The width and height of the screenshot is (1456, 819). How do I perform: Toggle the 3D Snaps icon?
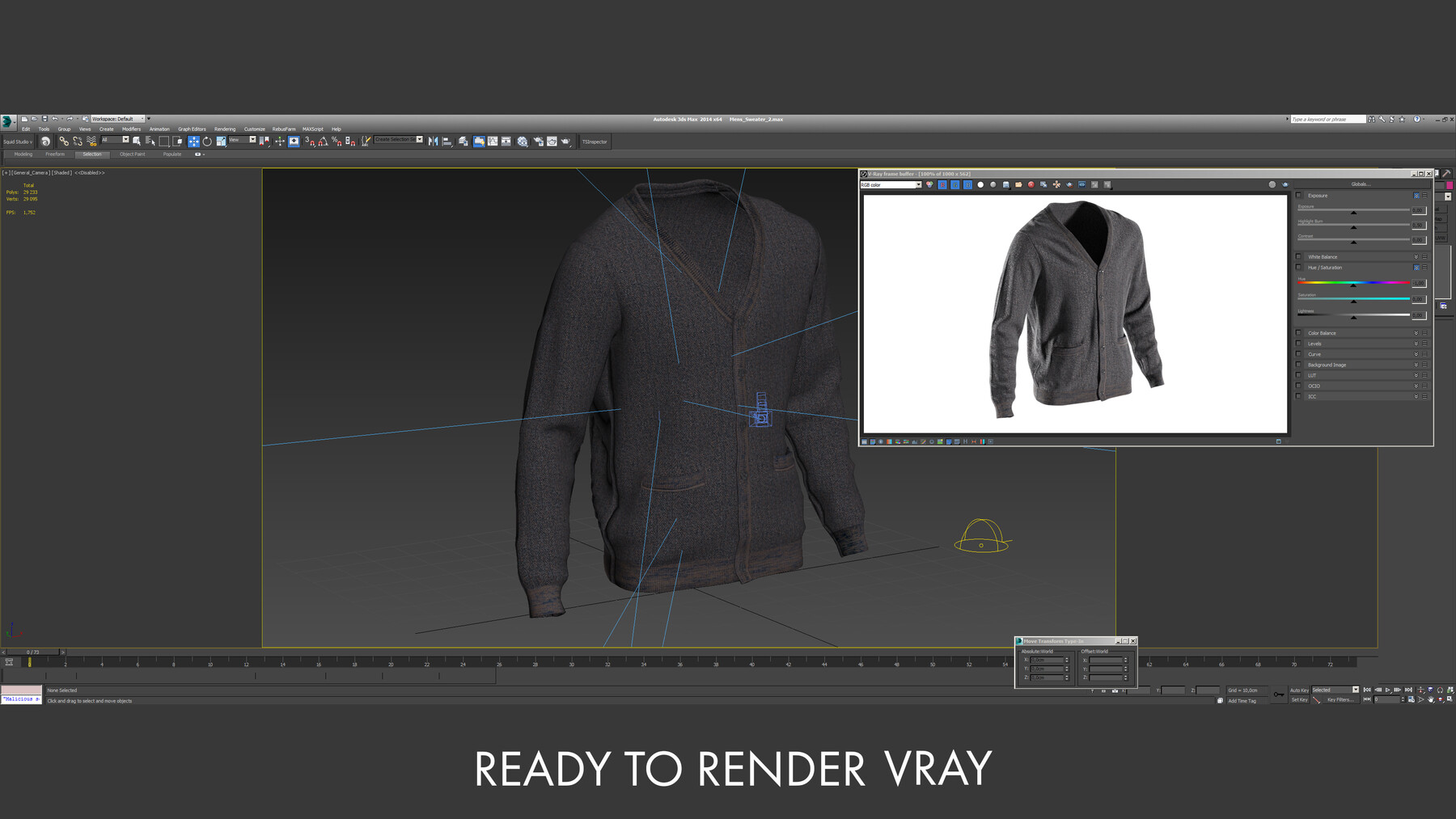(310, 141)
